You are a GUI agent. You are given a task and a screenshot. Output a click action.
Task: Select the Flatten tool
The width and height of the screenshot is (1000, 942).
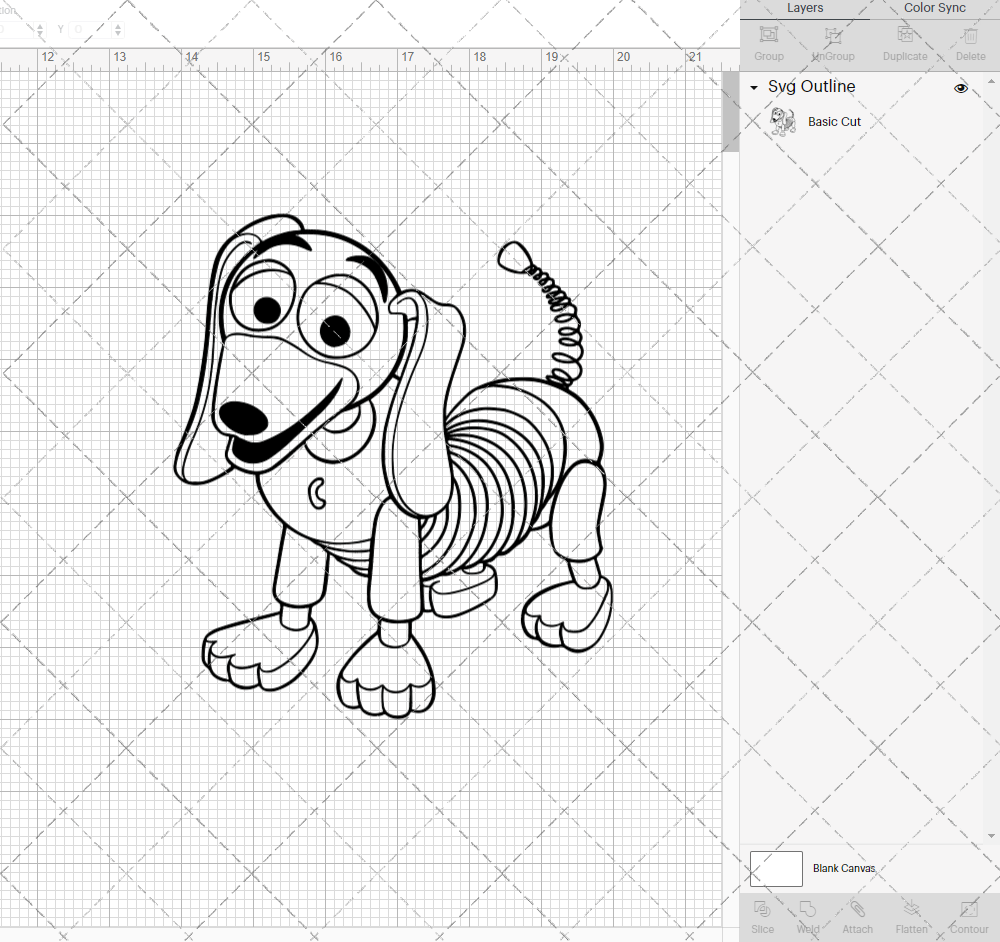(x=911, y=915)
